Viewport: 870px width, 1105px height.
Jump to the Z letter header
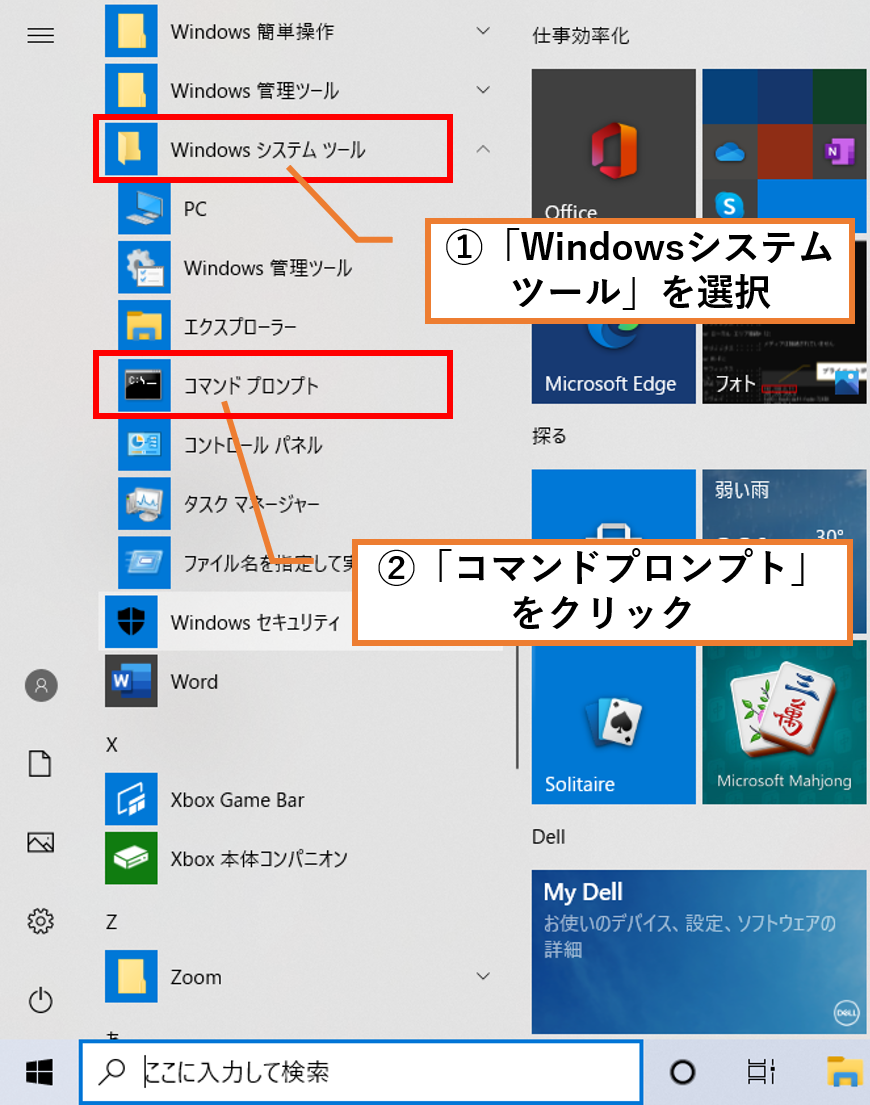[x=111, y=922]
